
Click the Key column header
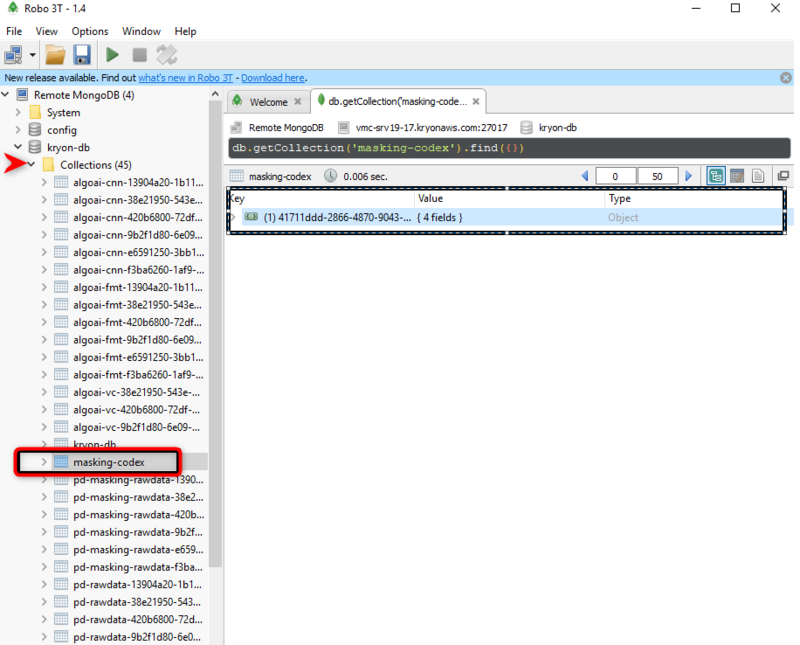tap(321, 199)
